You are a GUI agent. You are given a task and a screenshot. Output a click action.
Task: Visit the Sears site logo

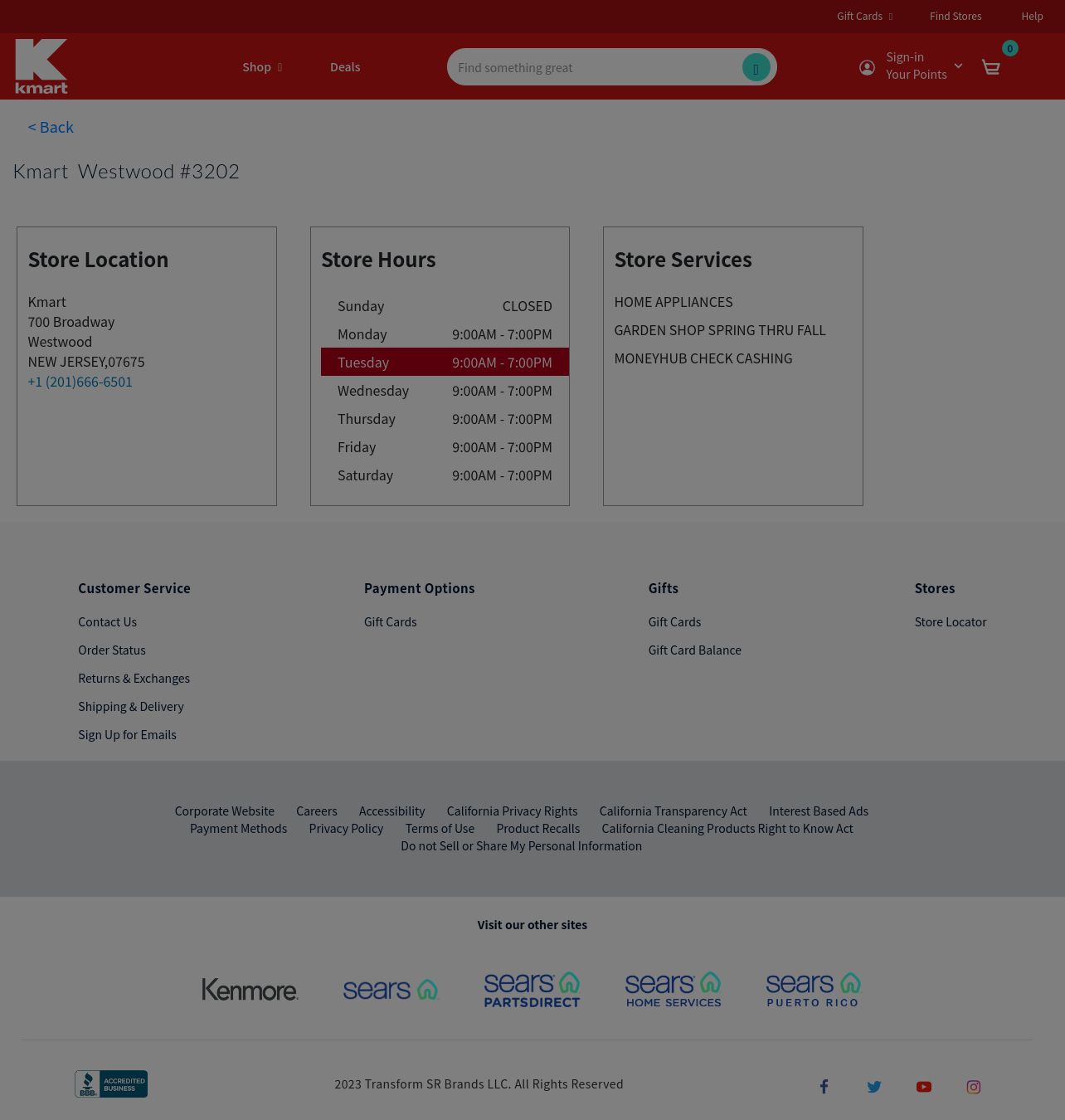[391, 989]
